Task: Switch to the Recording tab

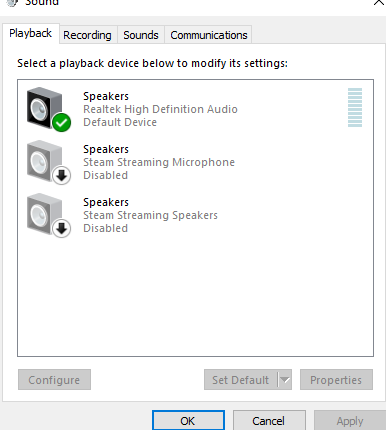Action: click(87, 35)
